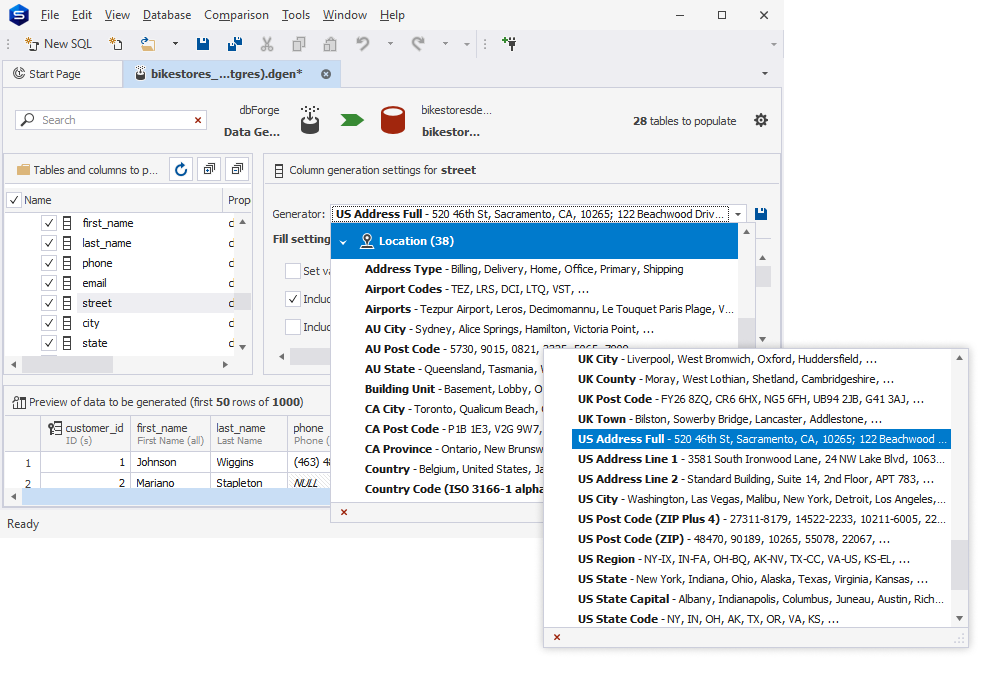Clear the Search field with the x button
1000x675 pixels.
click(196, 119)
